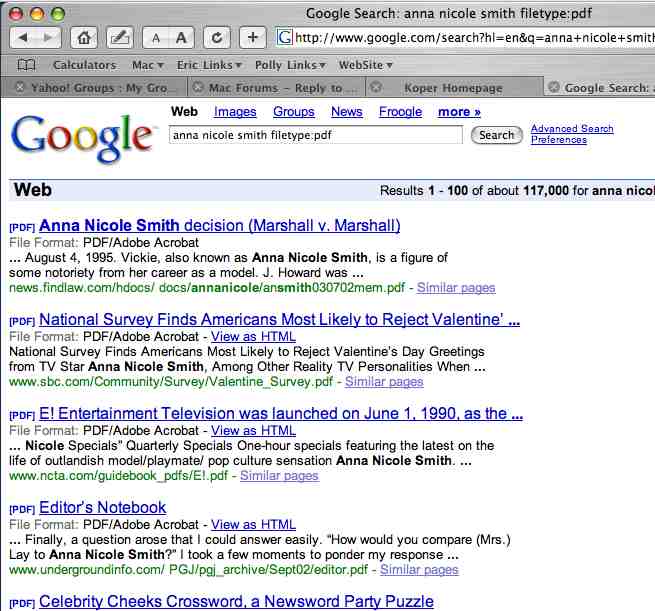Open the Google Groups link
The height and width of the screenshot is (611, 655).
point(294,112)
